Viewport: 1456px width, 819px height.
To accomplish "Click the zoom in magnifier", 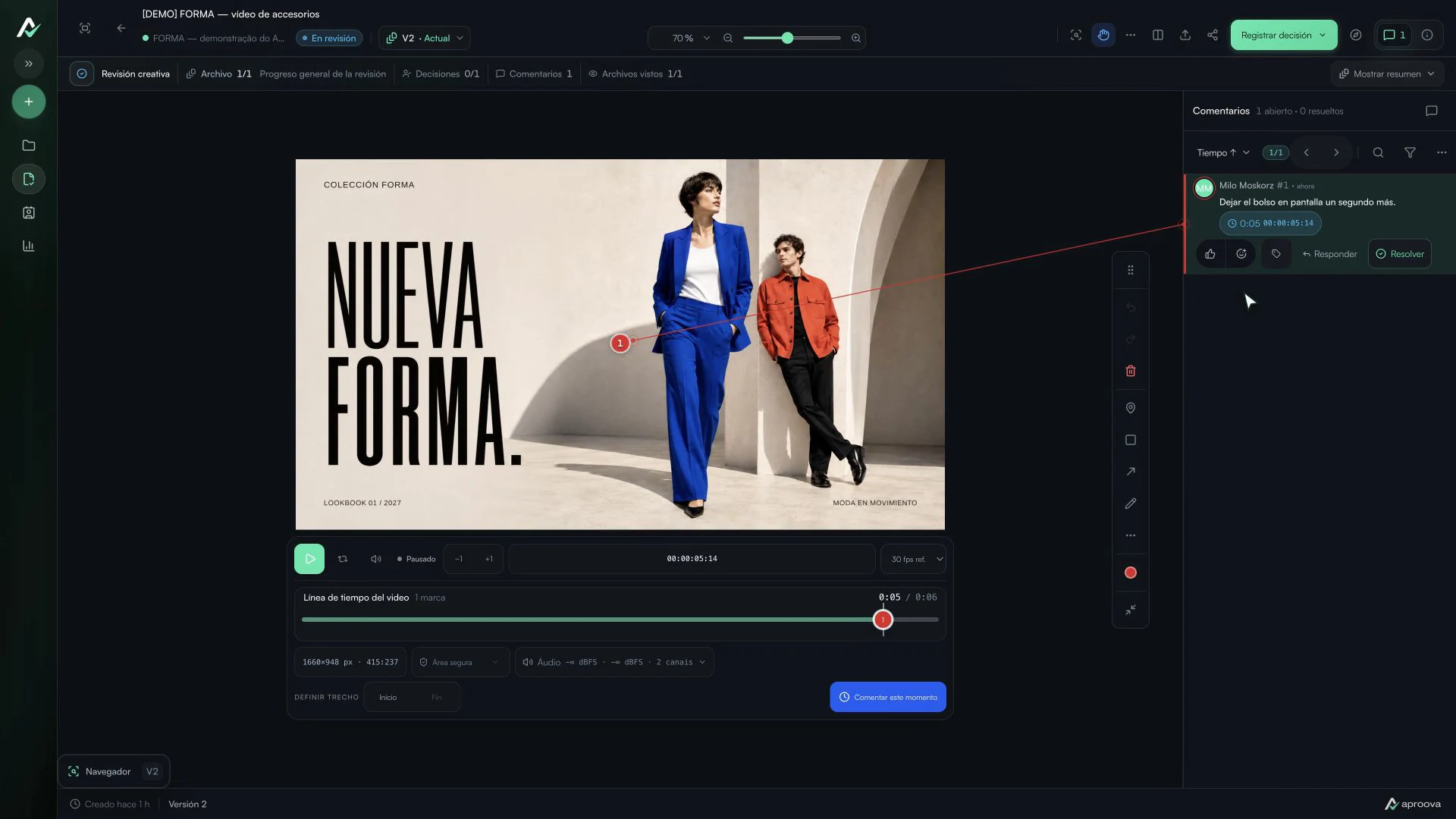I will pyautogui.click(x=856, y=38).
